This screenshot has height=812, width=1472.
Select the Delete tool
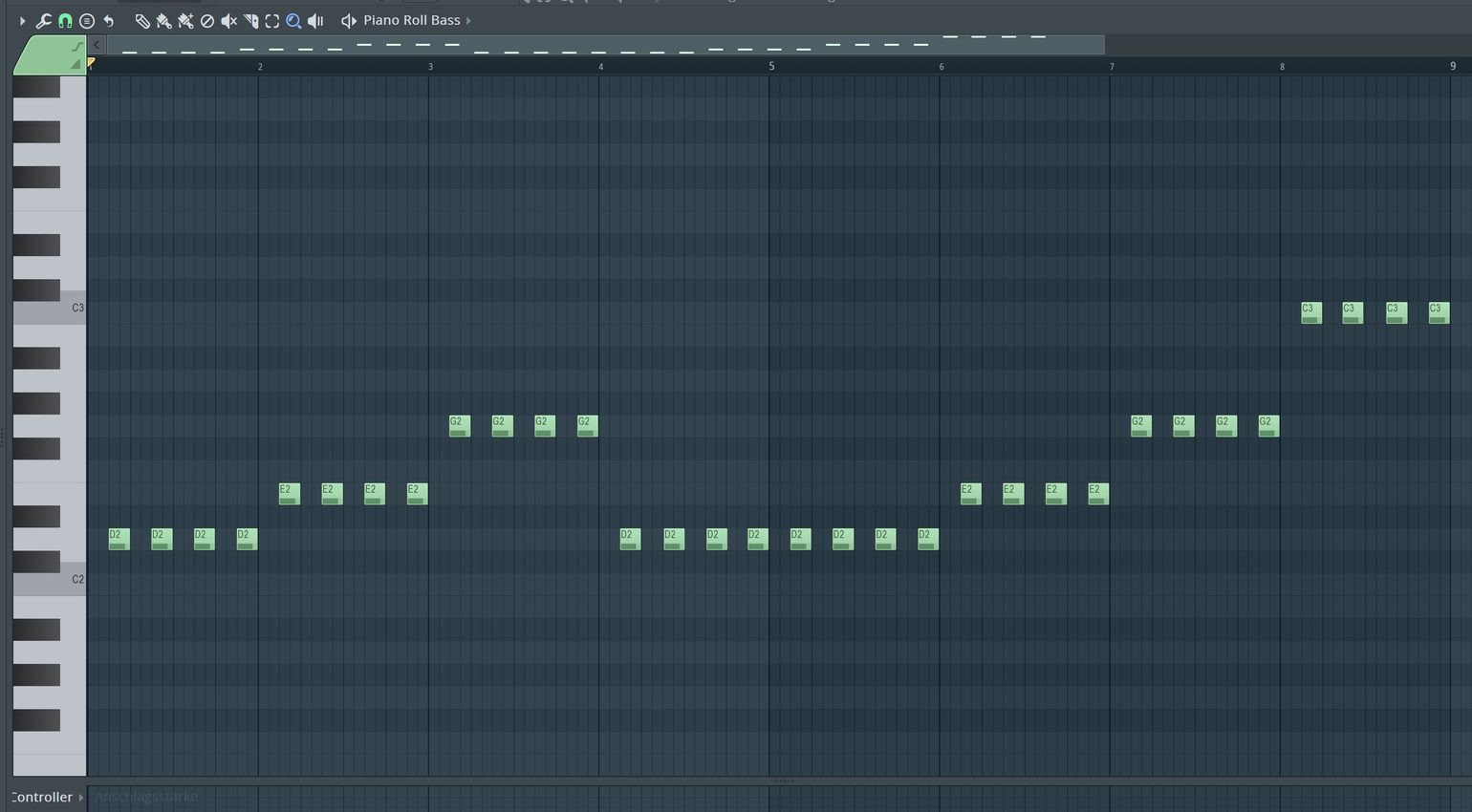click(207, 21)
